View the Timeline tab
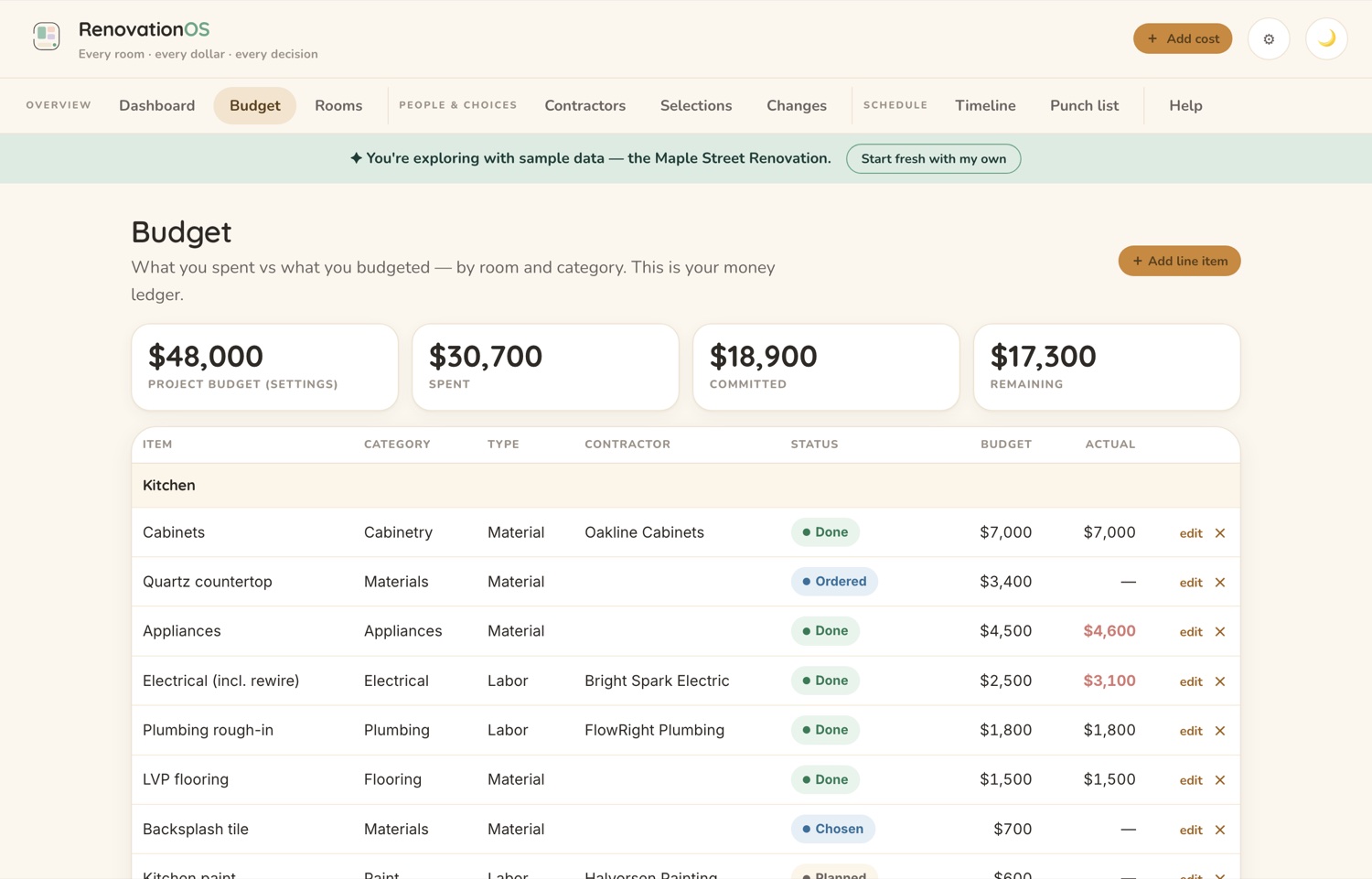 point(985,105)
